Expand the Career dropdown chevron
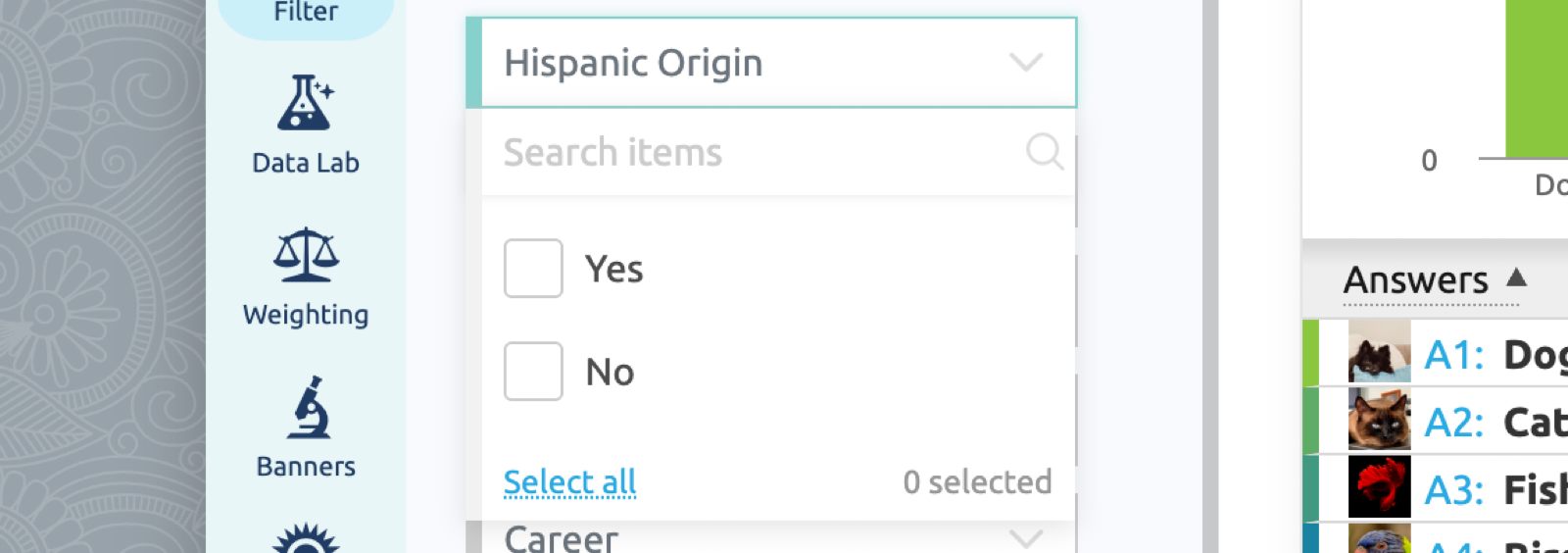Image resolution: width=1568 pixels, height=553 pixels. [x=1026, y=538]
